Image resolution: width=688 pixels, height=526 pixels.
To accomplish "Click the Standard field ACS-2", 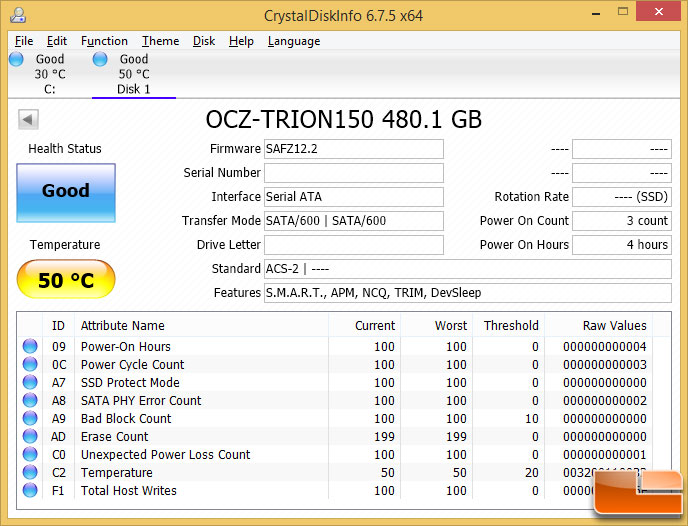I will click(468, 269).
